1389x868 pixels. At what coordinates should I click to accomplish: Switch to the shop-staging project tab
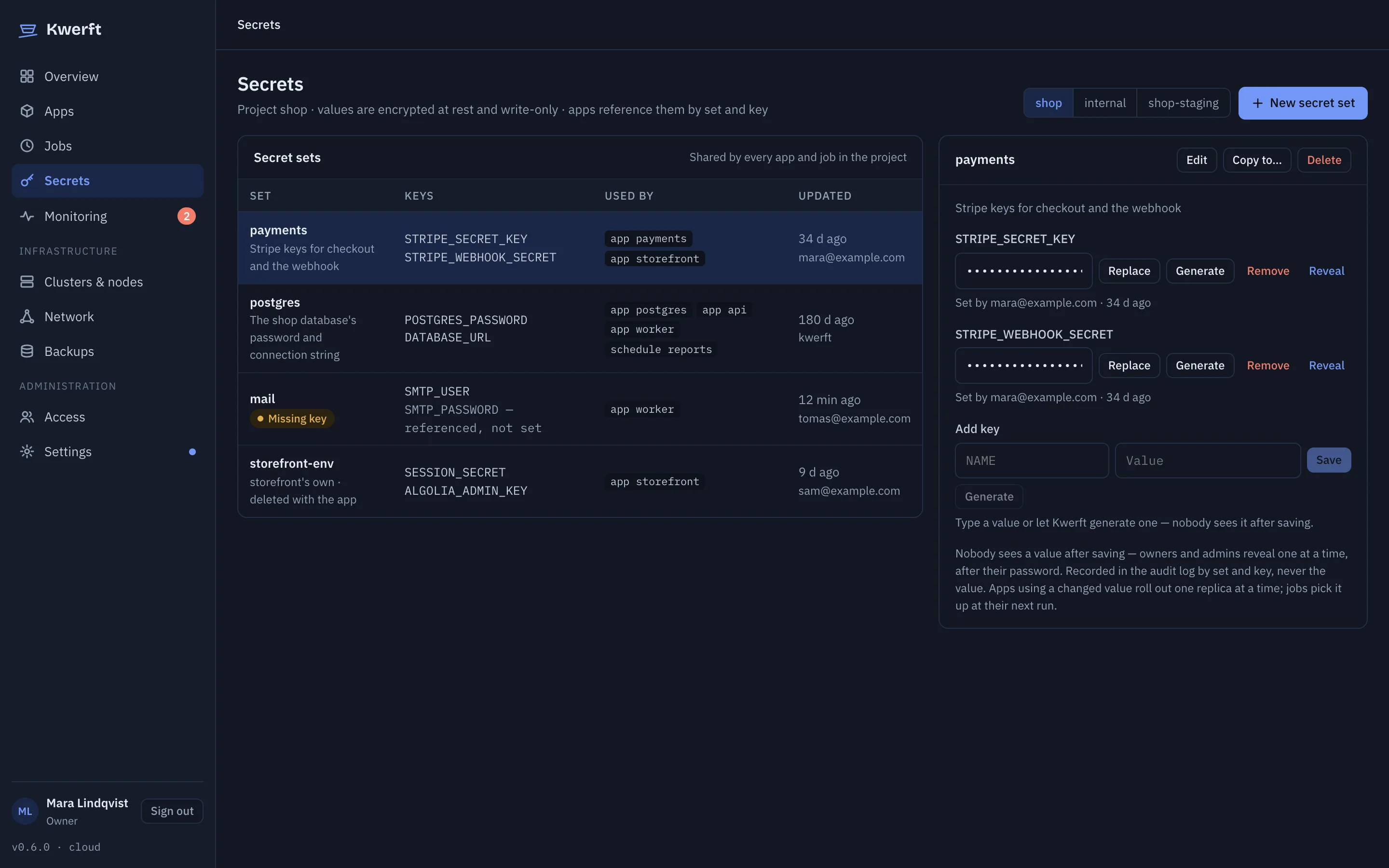pyautogui.click(x=1183, y=103)
